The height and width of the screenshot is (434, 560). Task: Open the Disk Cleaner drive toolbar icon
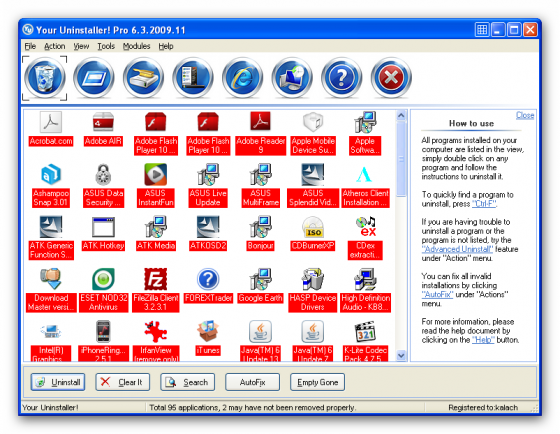[x=144, y=78]
